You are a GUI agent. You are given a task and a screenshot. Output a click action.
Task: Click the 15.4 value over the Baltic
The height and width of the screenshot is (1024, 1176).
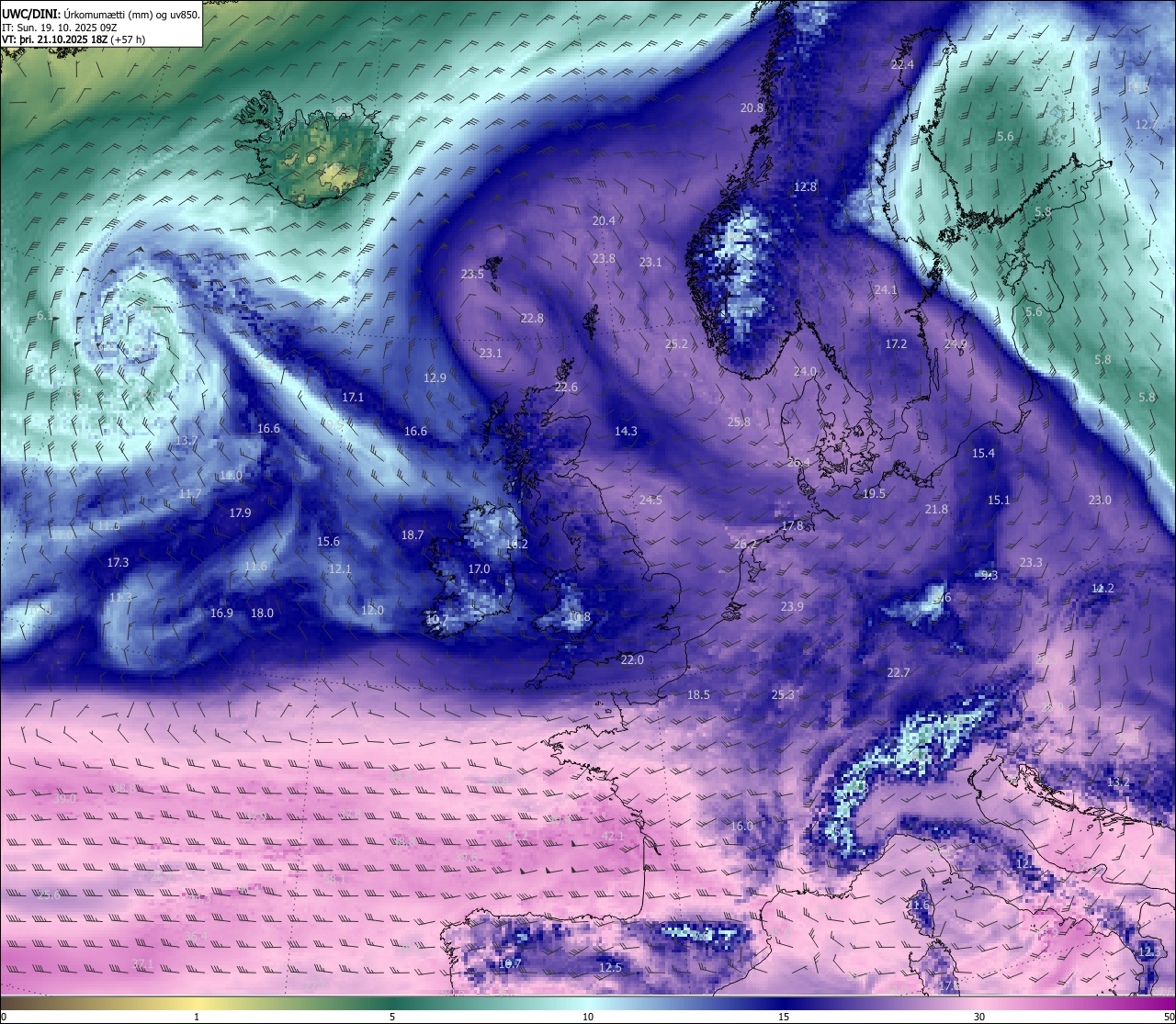983,454
